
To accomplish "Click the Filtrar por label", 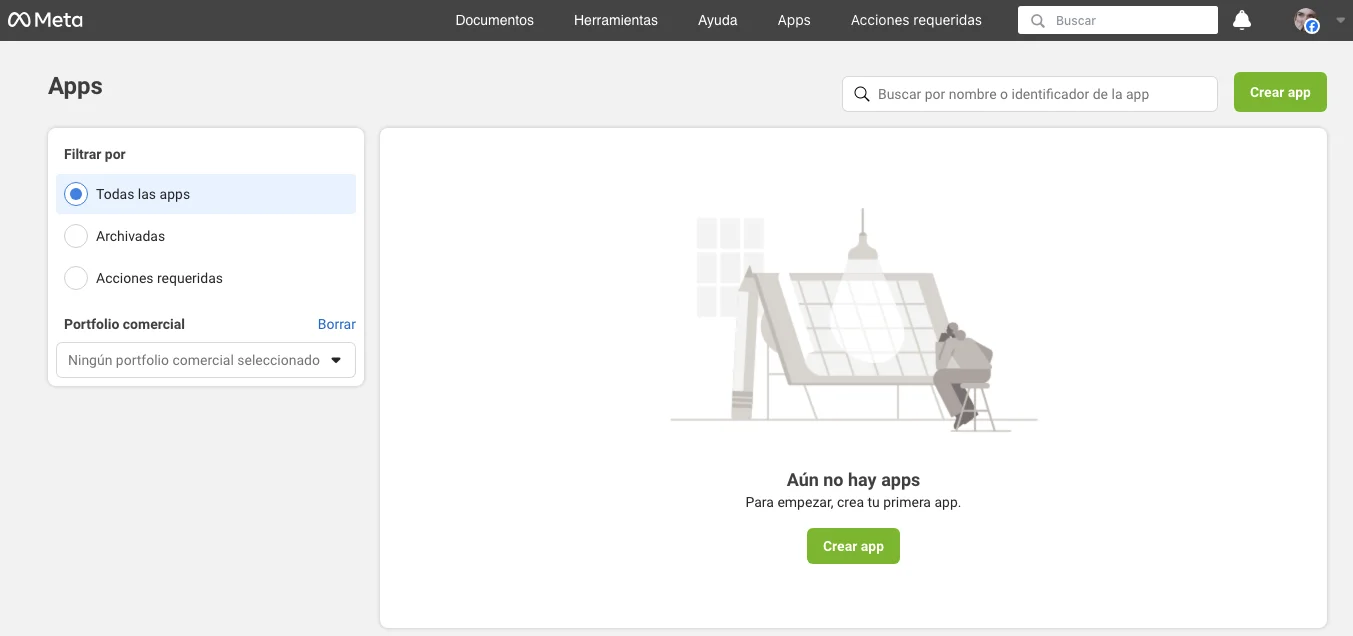I will [95, 154].
